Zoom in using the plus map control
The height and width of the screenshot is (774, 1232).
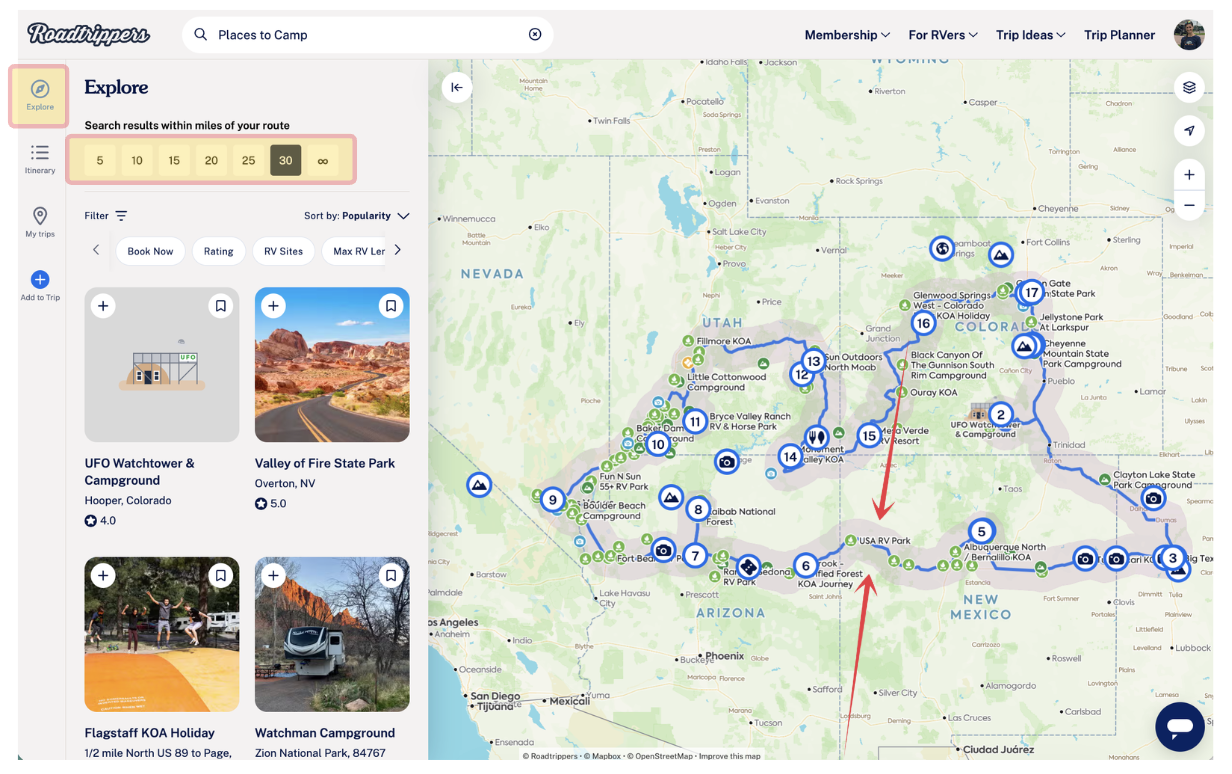tap(1189, 174)
